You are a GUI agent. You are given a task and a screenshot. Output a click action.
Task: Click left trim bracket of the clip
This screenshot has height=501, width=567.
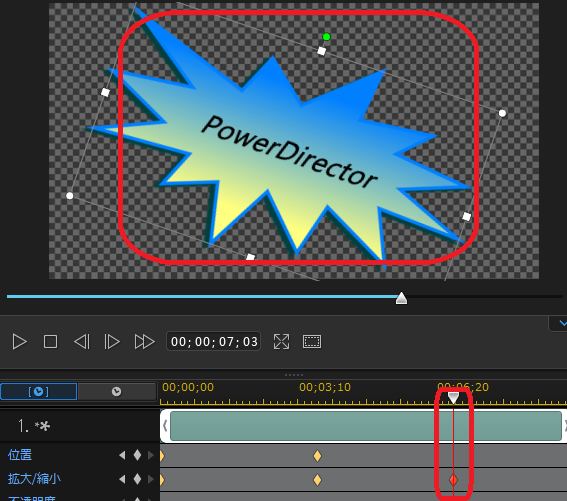[165, 426]
